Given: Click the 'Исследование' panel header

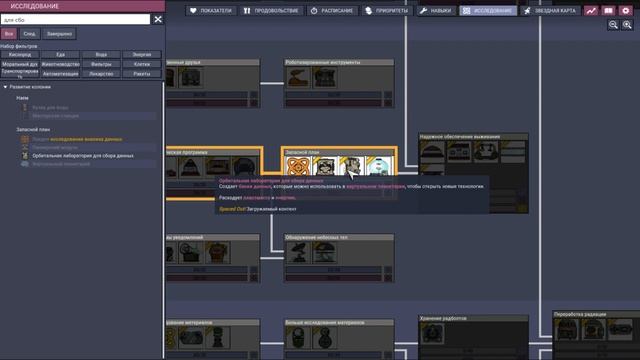Looking at the screenshot, I should coord(82,6).
